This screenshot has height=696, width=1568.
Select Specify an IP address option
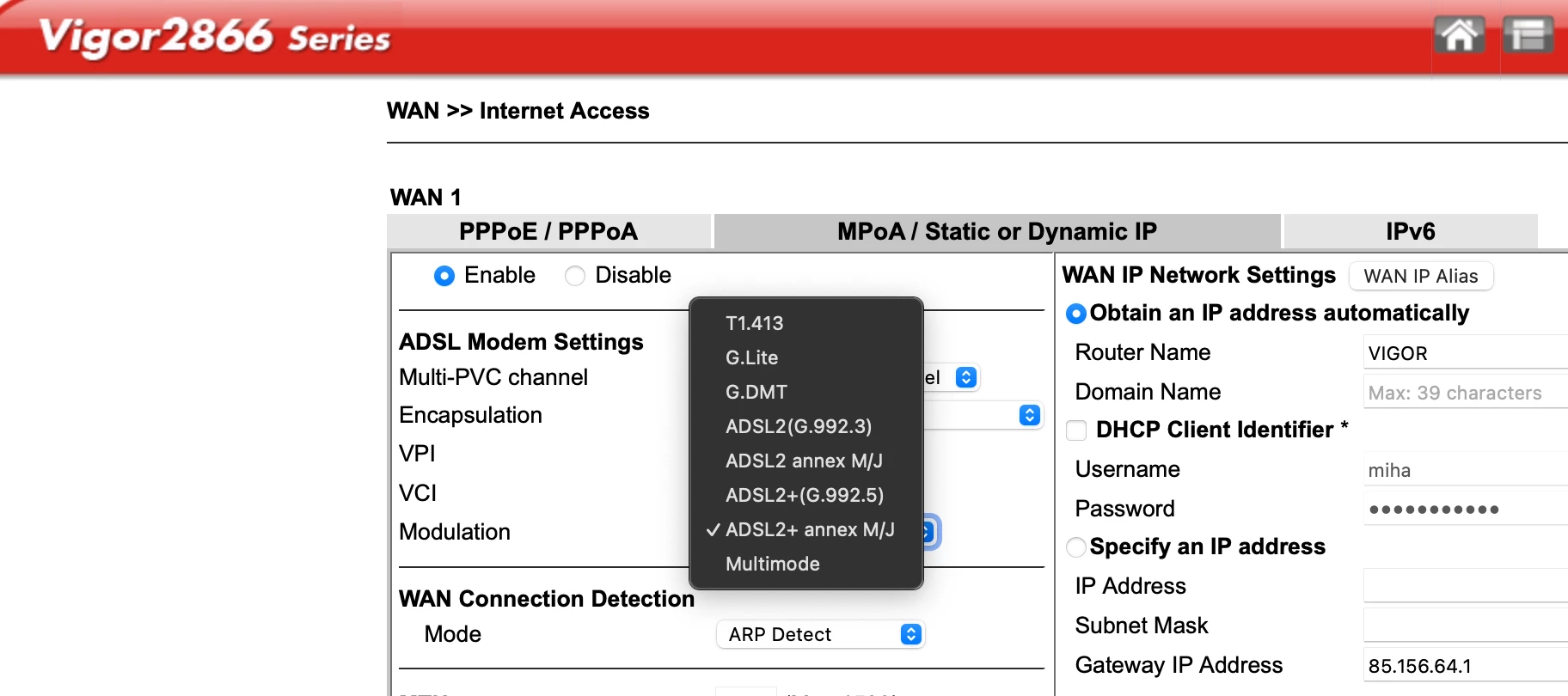(1076, 547)
